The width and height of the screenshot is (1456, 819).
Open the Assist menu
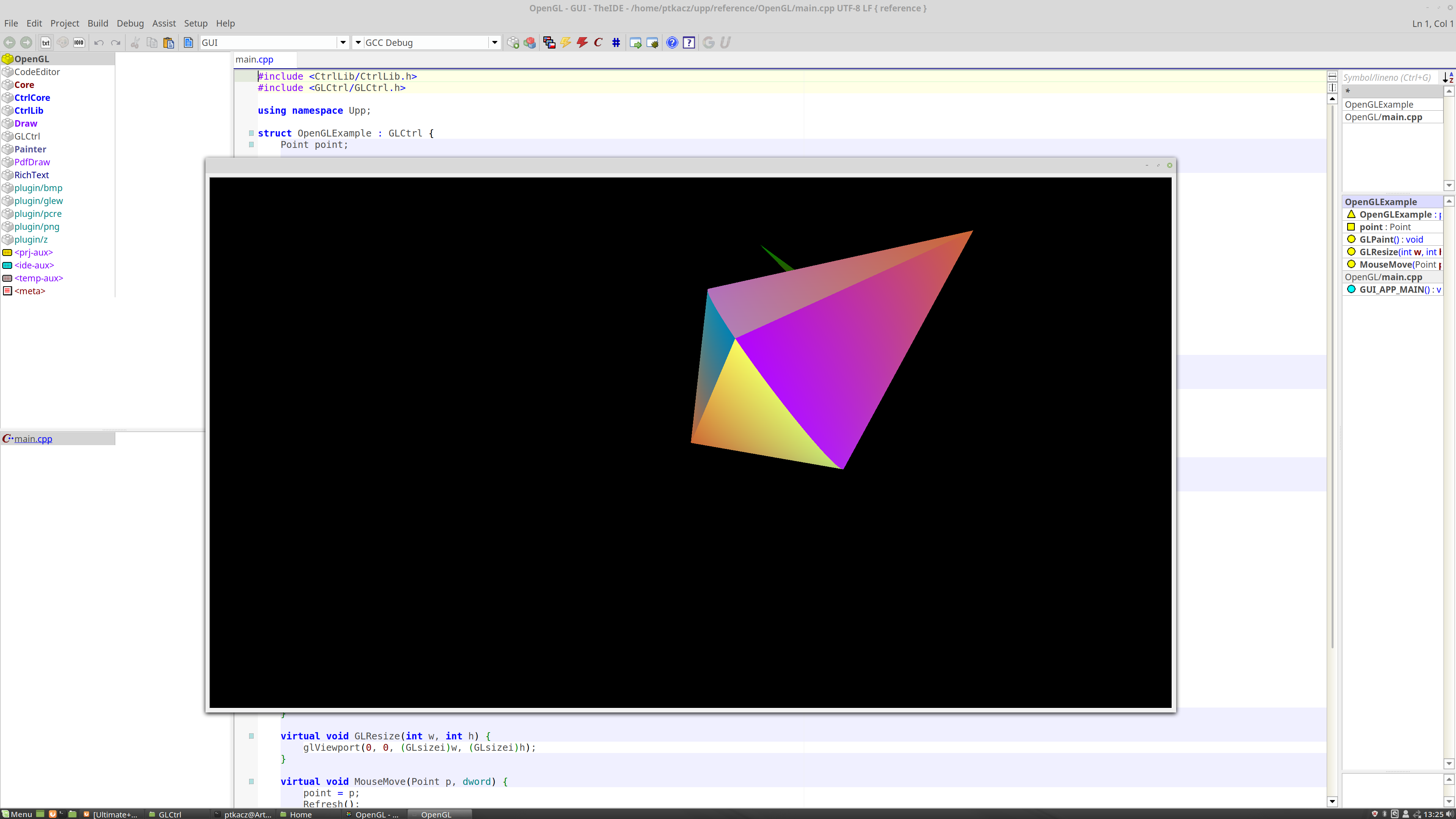tap(164, 23)
